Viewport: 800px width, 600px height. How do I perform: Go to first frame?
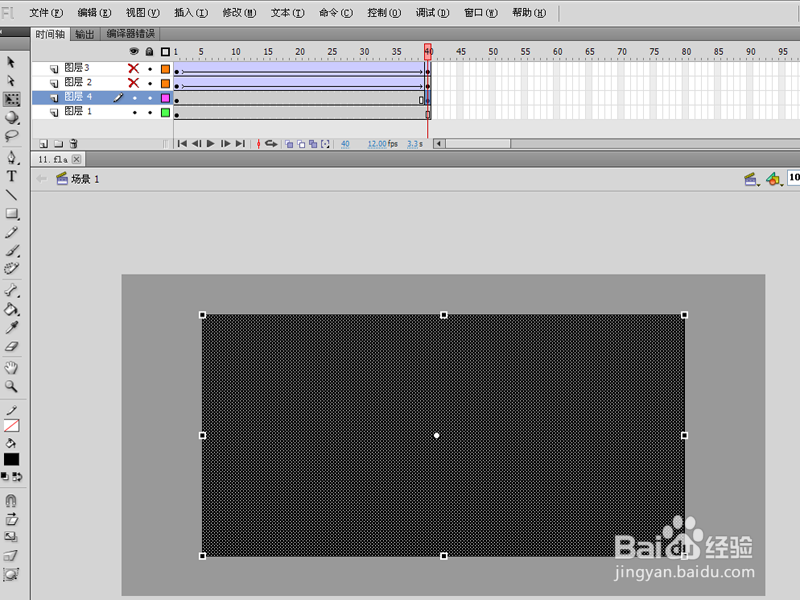[182, 144]
